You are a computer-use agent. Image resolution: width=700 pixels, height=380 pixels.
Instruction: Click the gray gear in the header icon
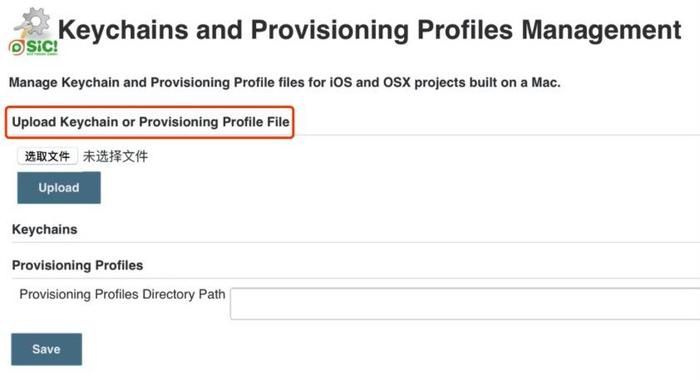click(35, 21)
